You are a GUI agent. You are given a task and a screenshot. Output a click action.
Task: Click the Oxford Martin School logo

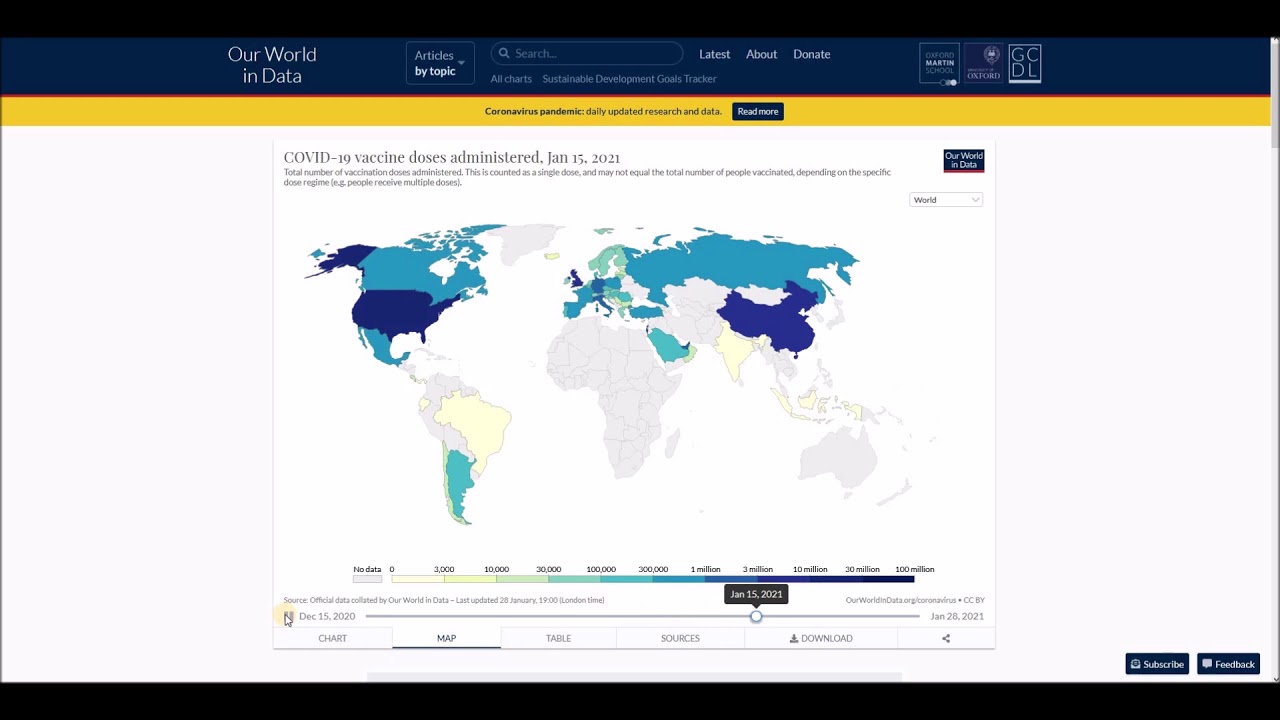coord(939,64)
